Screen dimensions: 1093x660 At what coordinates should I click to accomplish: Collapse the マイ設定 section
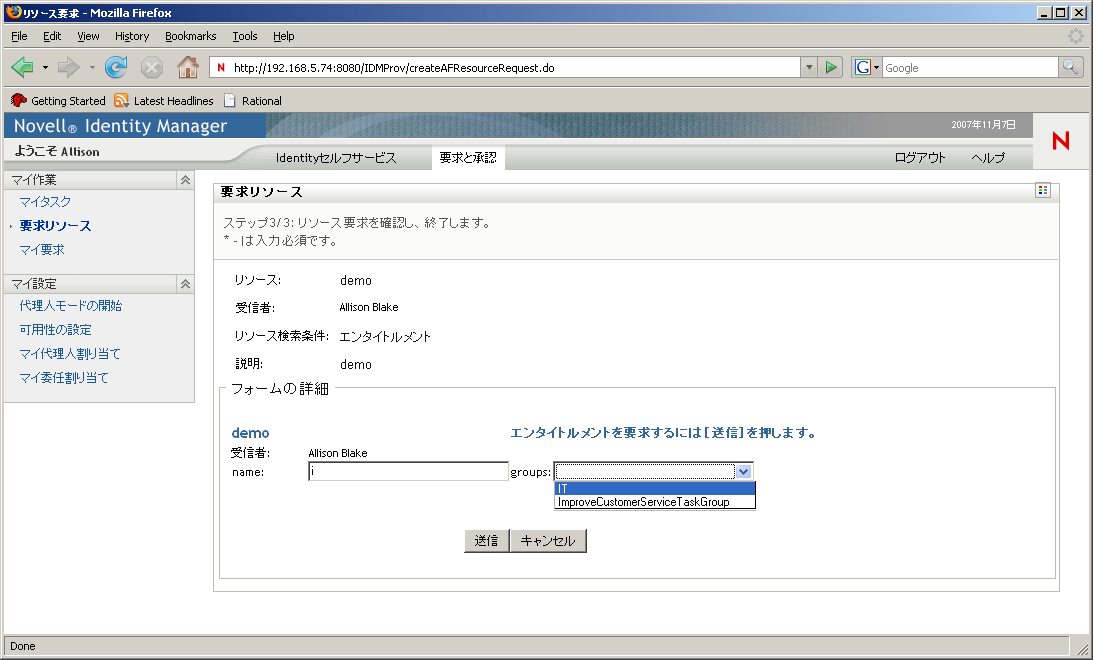185,284
